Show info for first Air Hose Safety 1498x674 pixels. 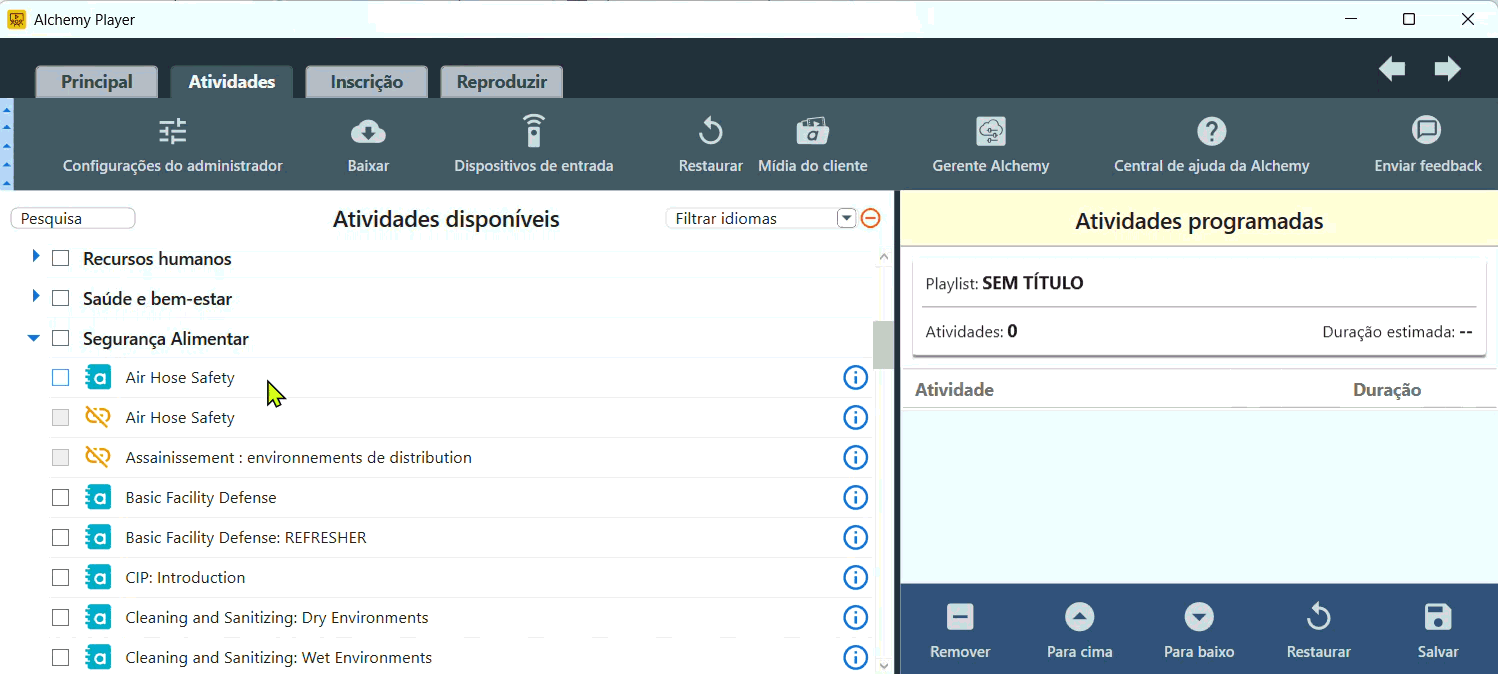click(855, 377)
